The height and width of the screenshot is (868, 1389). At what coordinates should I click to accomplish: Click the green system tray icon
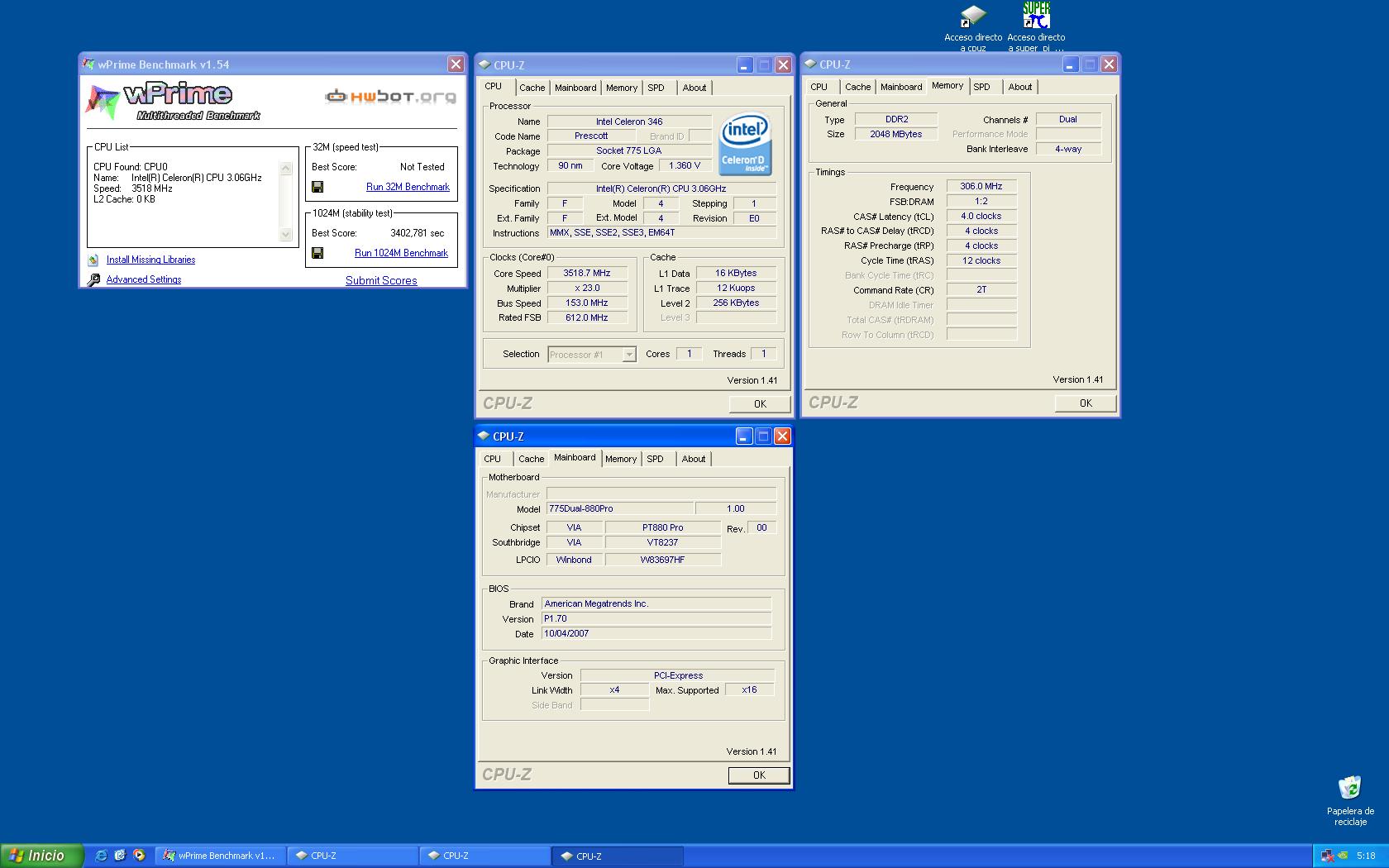pos(1343,856)
